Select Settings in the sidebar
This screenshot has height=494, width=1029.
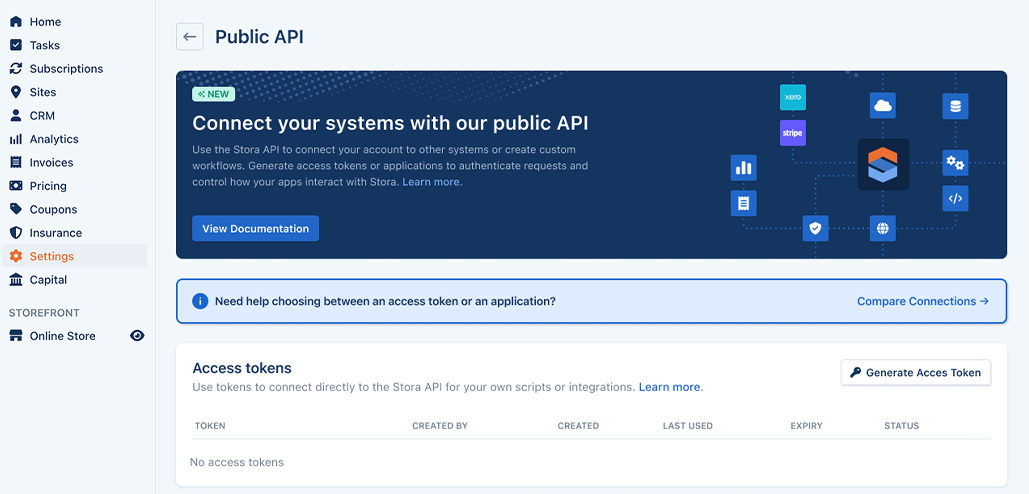coord(51,257)
